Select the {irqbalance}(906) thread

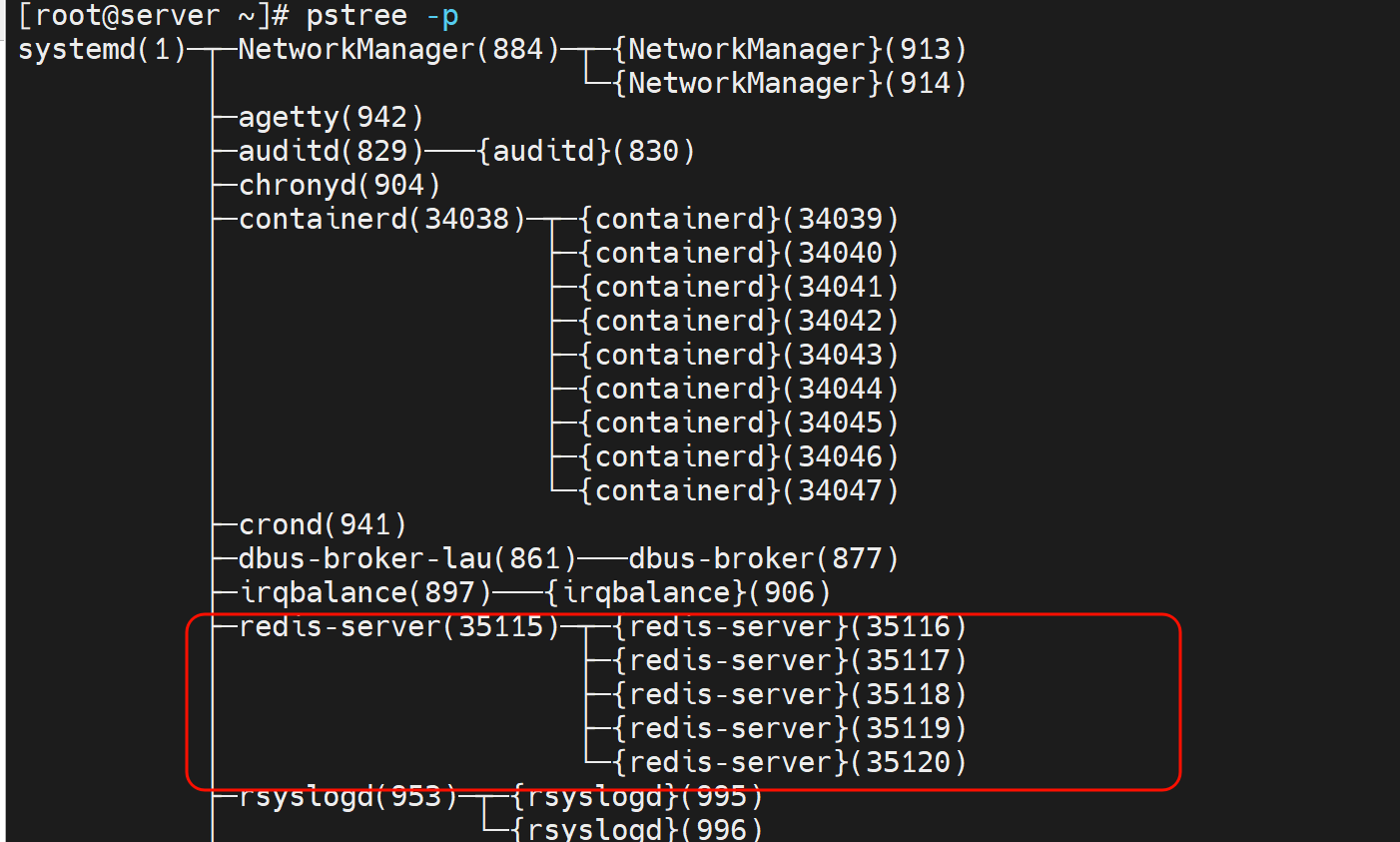(688, 593)
